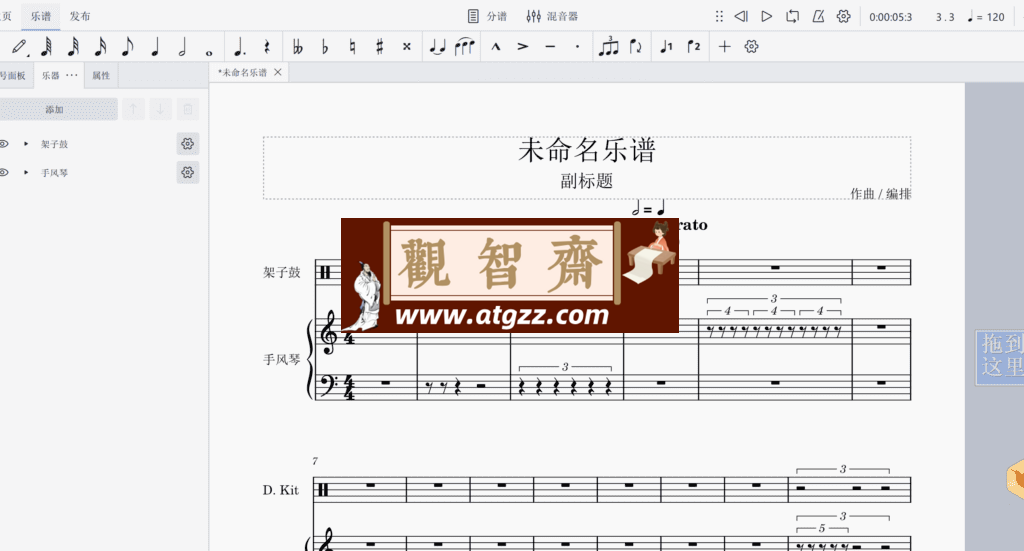Screen dimensions: 1024x551
Task: Switch to the 乐谱 tab
Action: tap(40, 16)
